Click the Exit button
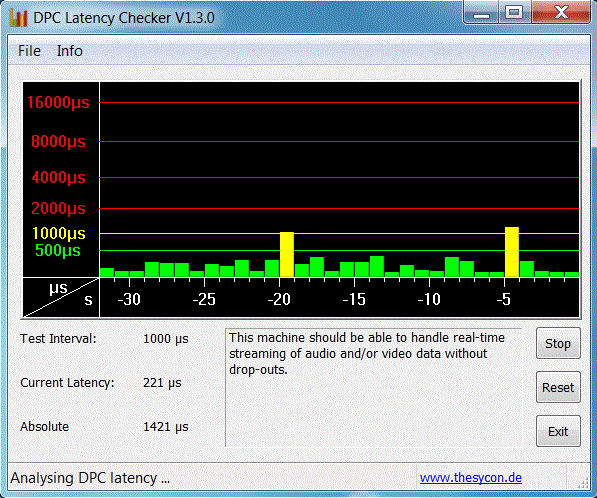 pyautogui.click(x=558, y=431)
